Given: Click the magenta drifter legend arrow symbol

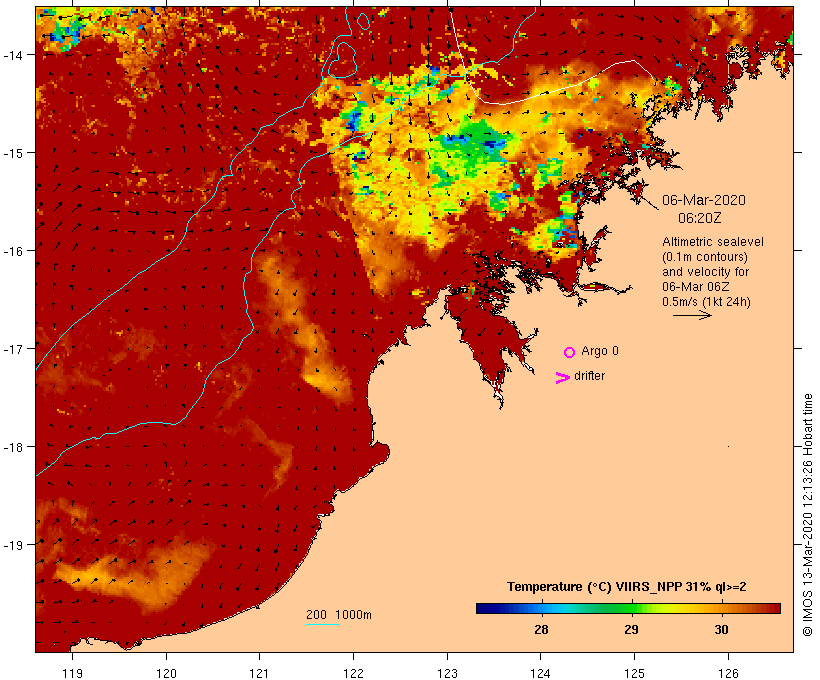Looking at the screenshot, I should tap(562, 378).
